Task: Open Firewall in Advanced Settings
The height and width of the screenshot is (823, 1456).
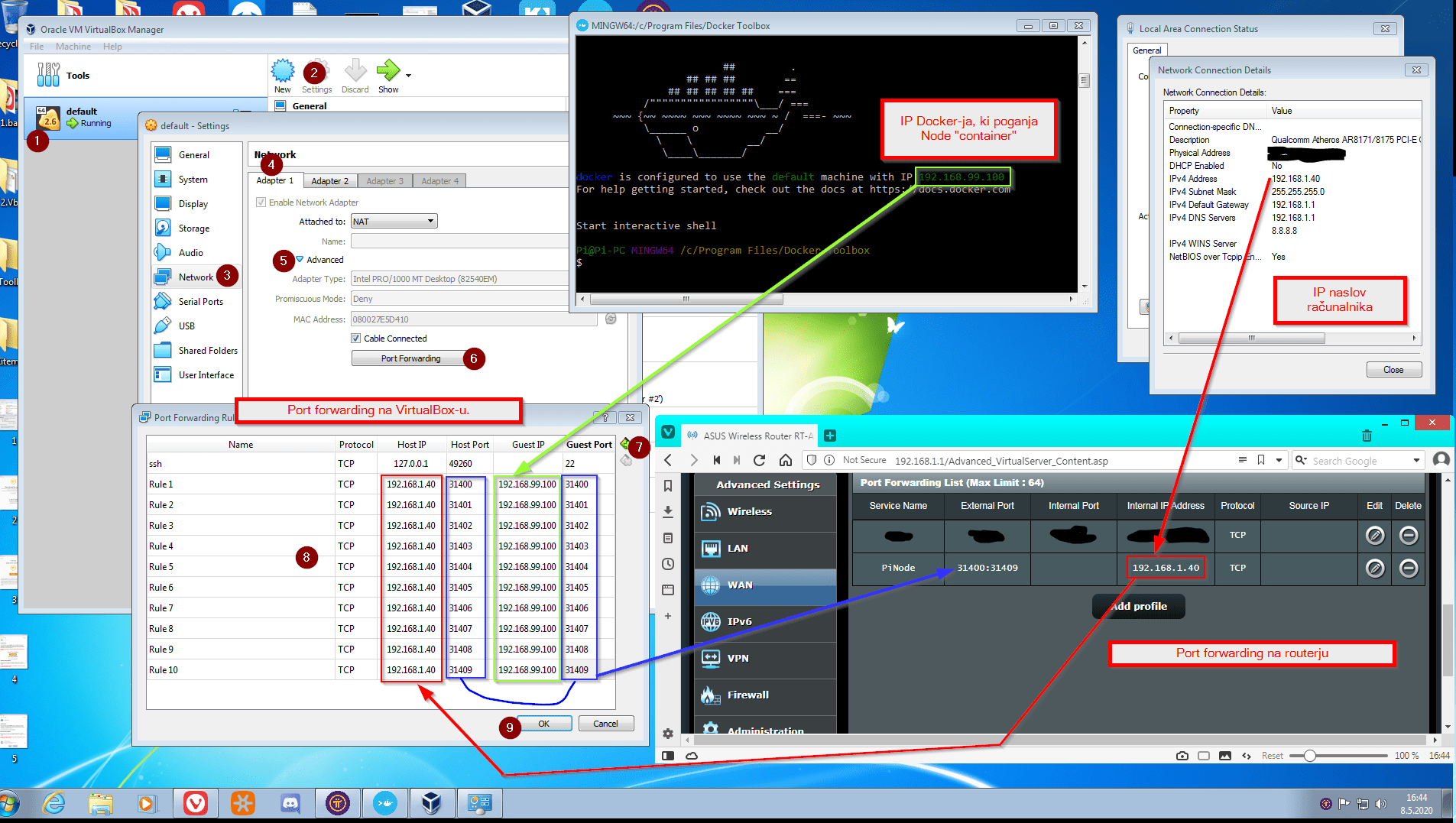Action: coord(765,695)
